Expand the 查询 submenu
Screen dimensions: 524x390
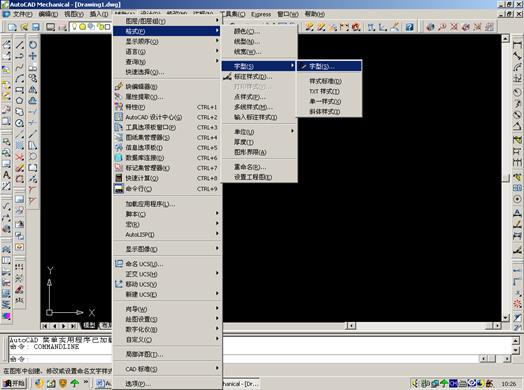click(167, 62)
